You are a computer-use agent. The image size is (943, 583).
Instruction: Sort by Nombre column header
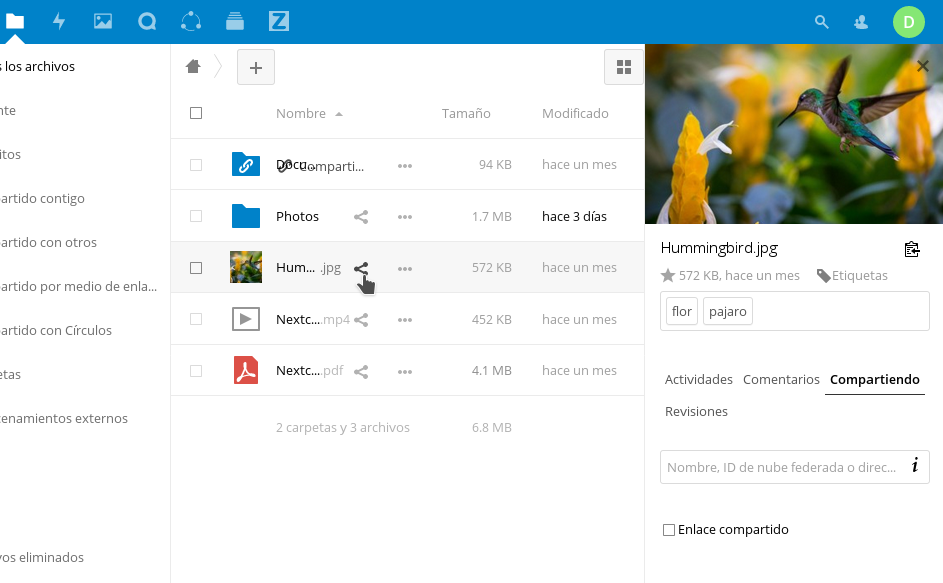[x=301, y=114]
